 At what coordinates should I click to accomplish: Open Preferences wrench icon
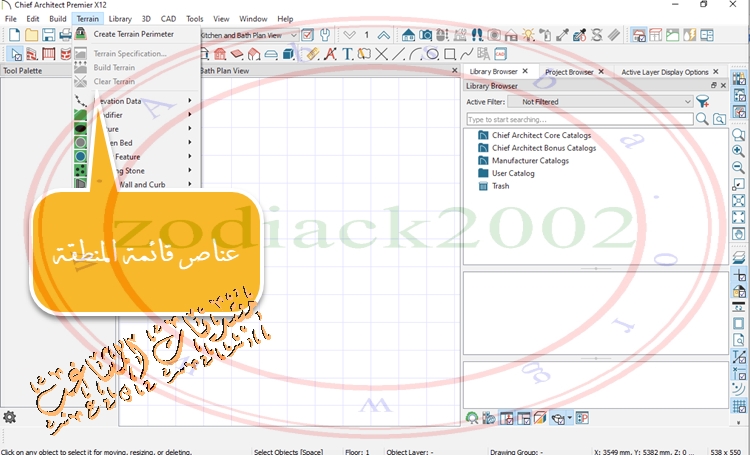click(325, 35)
